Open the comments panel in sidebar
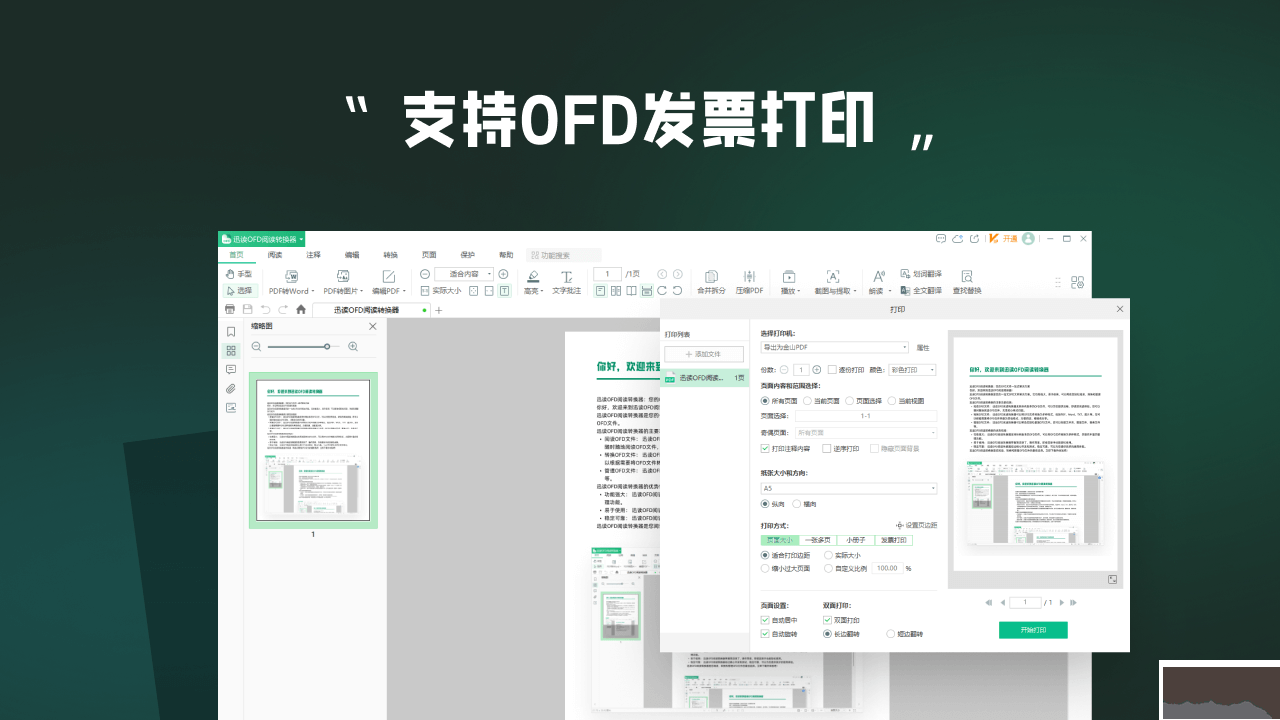Viewport: 1280px width, 720px height. pyautogui.click(x=231, y=370)
